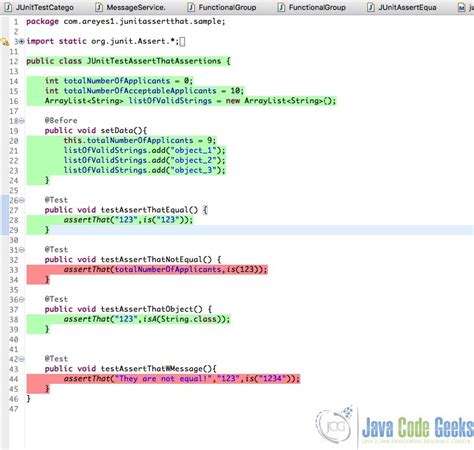Collapse the testAssertThatWMessage method at line 42
The image size is (474, 450).
click(x=22, y=359)
